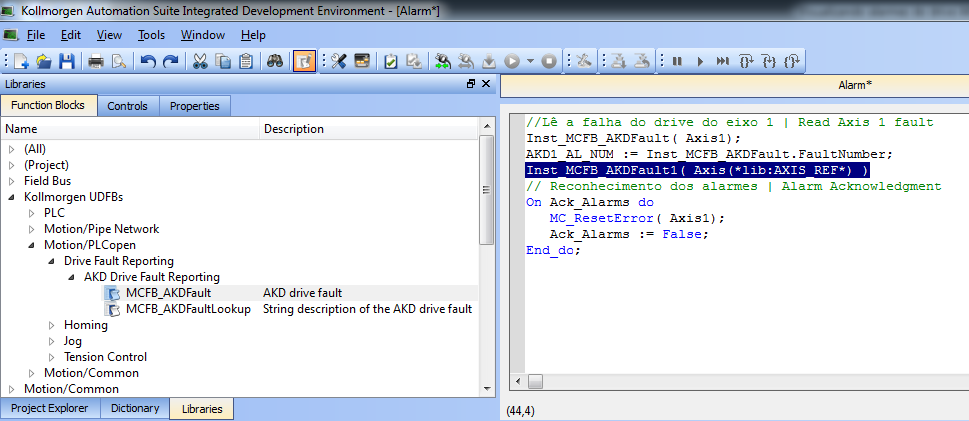Click the Print icon

click(x=96, y=61)
